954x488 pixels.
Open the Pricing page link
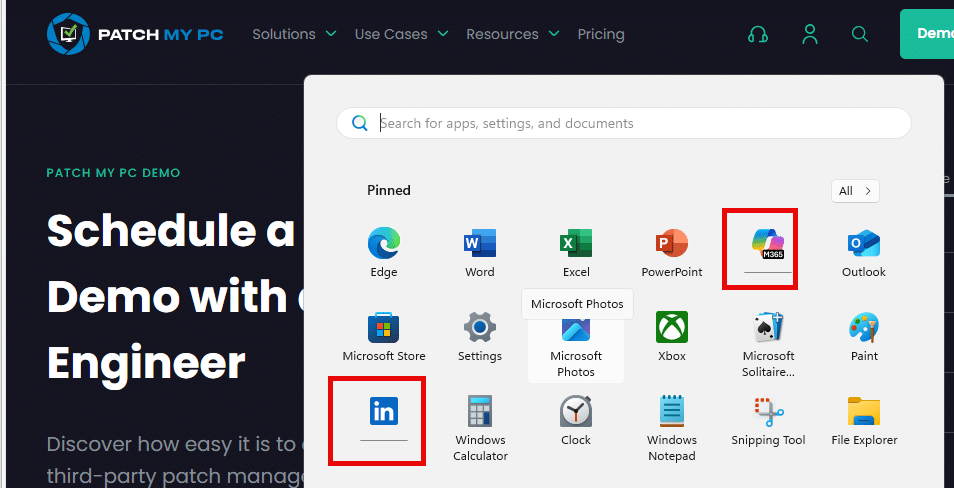[x=601, y=34]
